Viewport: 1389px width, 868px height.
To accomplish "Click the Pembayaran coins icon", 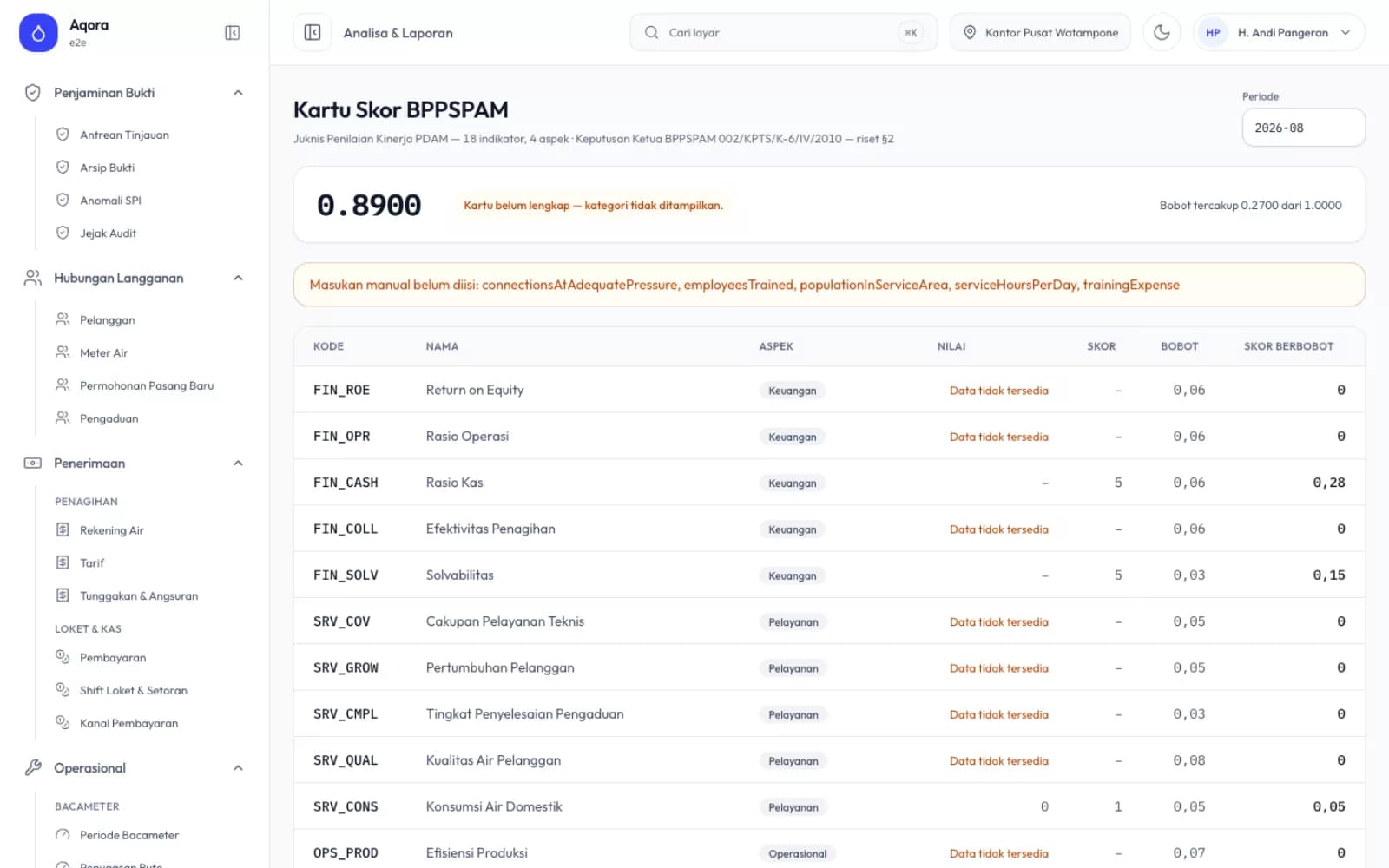I will click(63, 657).
